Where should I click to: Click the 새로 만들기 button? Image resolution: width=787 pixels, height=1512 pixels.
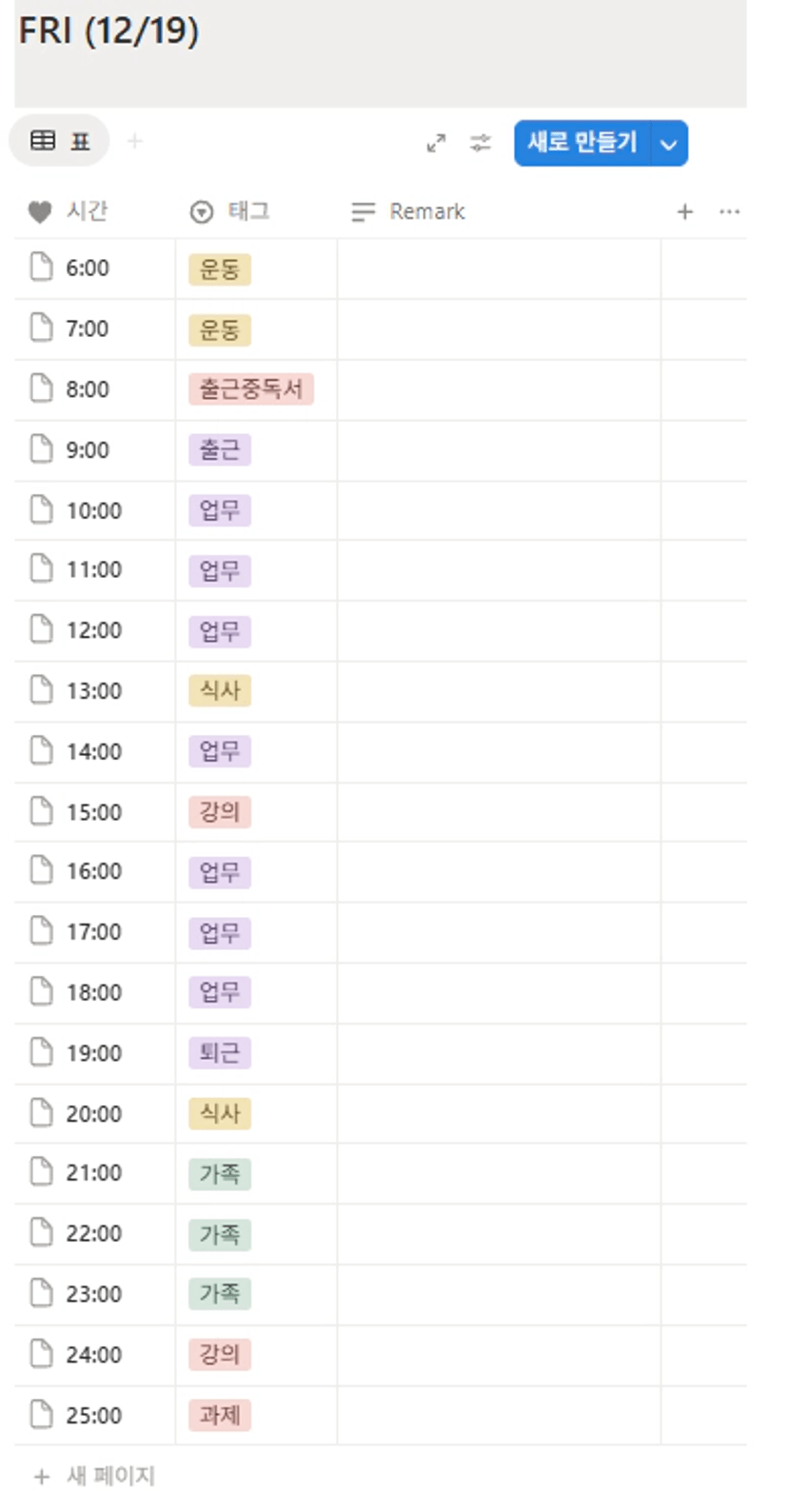[x=581, y=143]
